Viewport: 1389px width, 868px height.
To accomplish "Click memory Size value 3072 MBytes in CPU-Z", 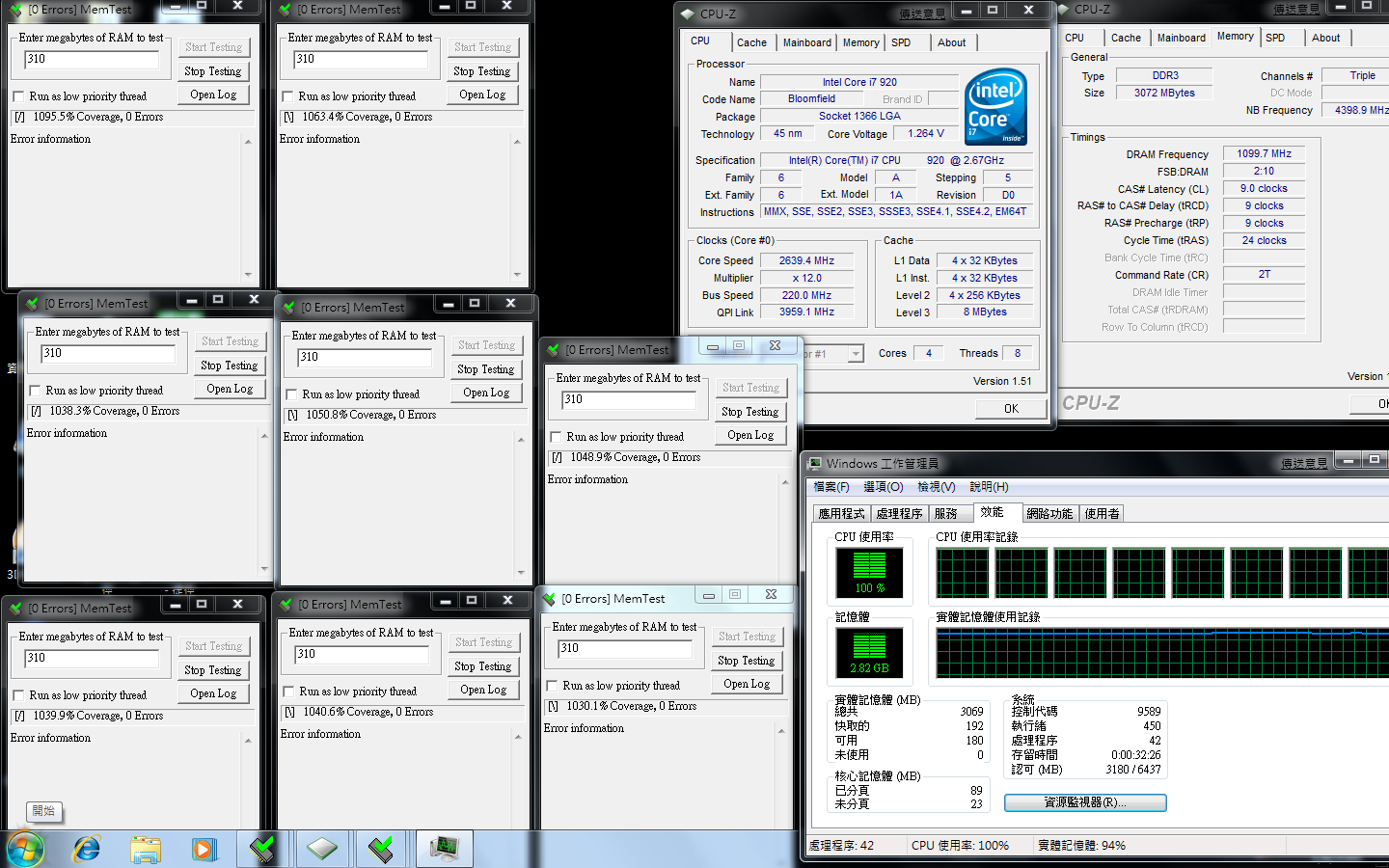I will (1164, 93).
